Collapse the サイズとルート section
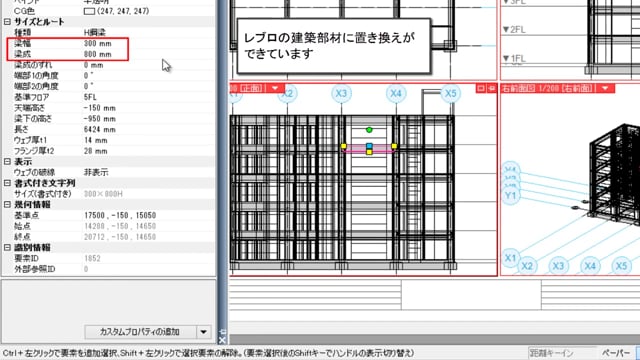 (7, 22)
